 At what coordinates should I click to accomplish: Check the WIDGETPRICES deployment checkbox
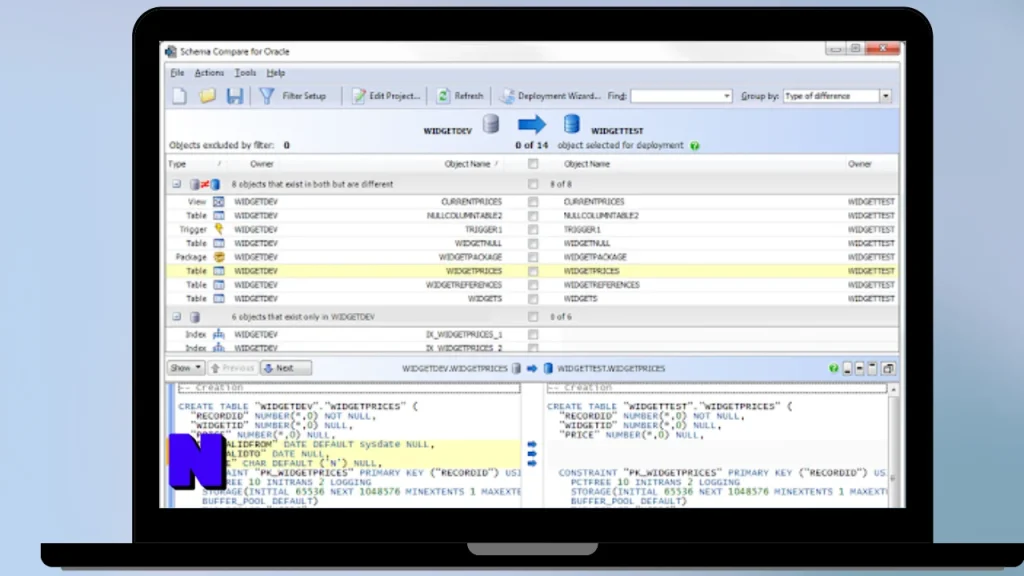click(533, 271)
